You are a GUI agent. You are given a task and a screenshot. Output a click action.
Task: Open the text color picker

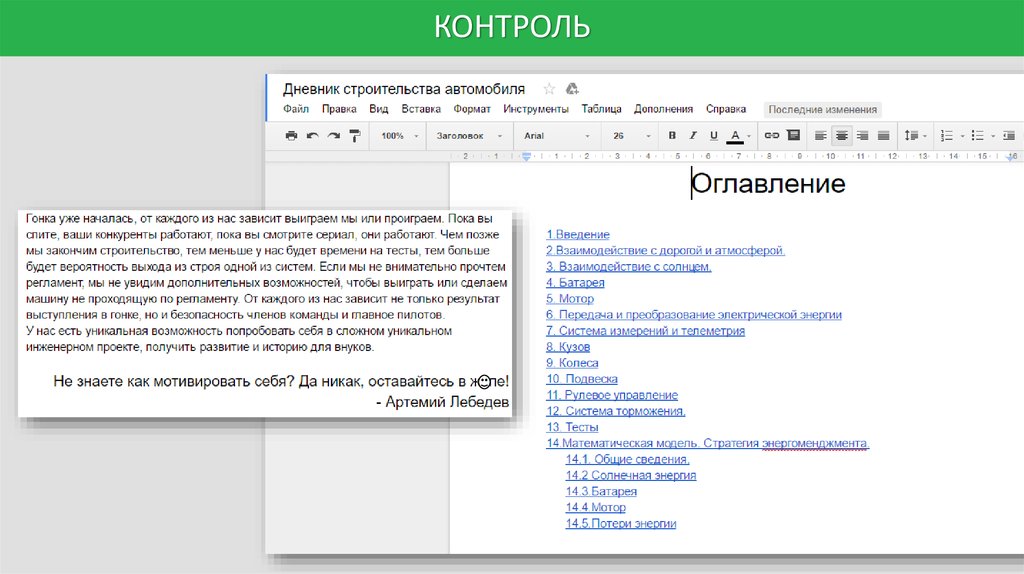tap(736, 135)
